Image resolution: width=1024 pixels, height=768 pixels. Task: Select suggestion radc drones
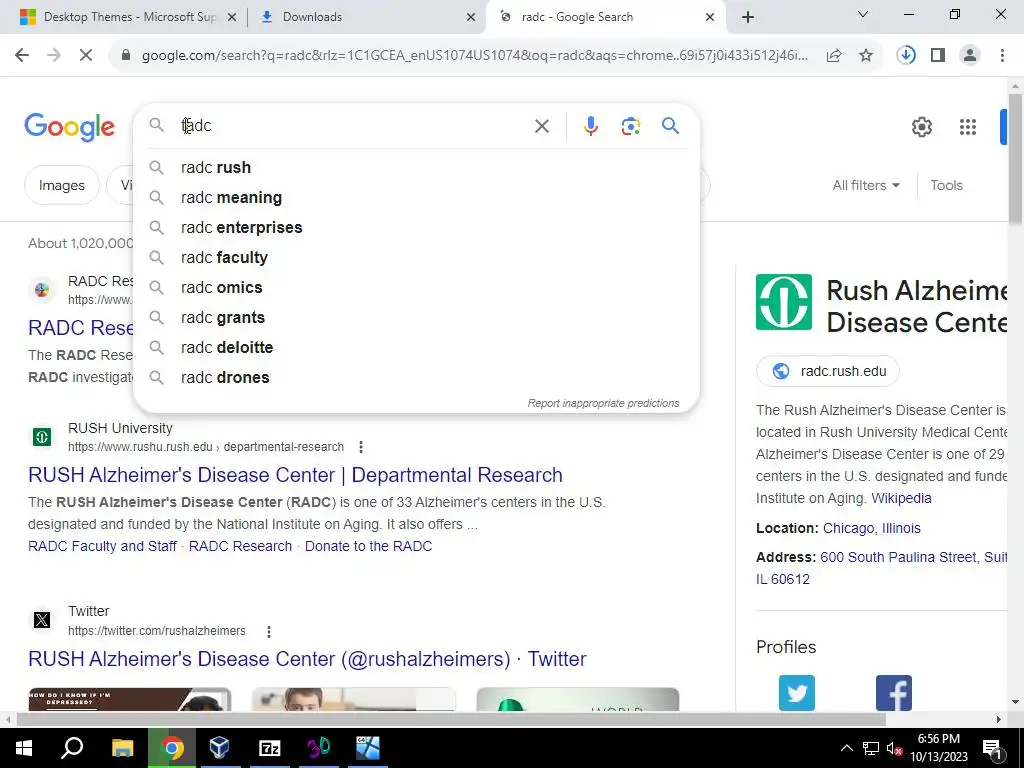click(417, 378)
